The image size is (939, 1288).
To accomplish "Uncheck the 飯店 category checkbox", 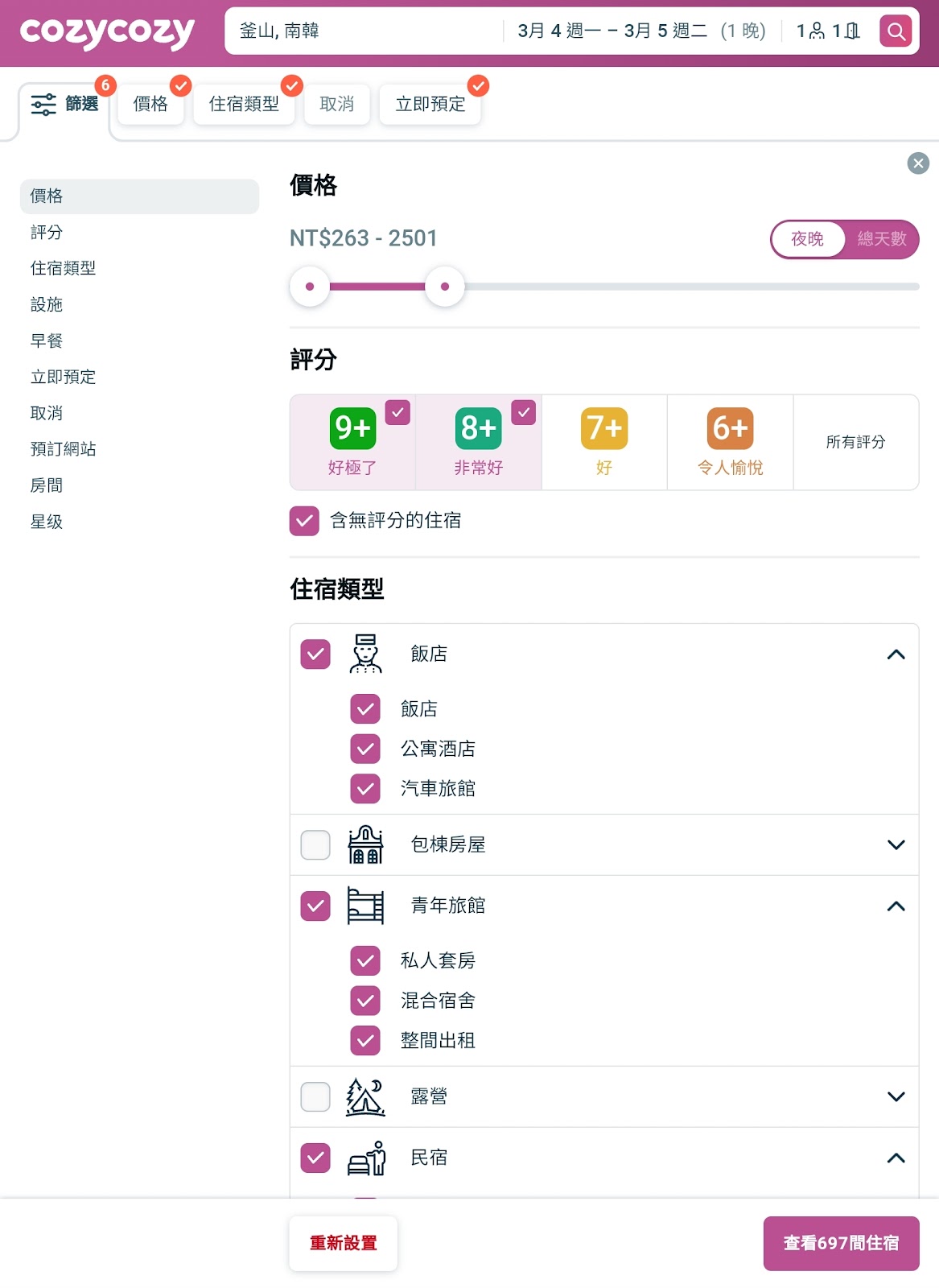I will coord(315,654).
